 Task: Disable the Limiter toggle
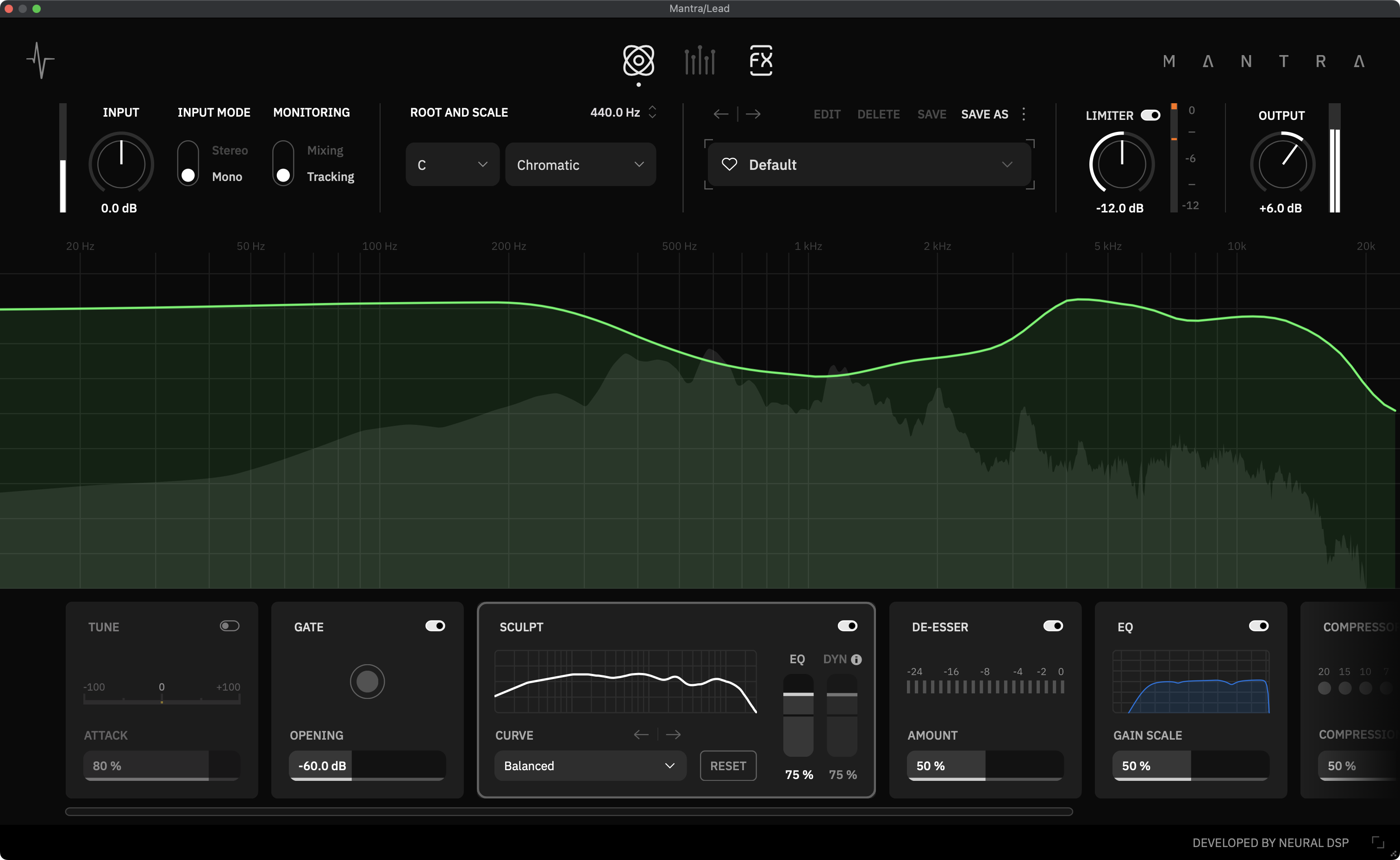pyautogui.click(x=1151, y=115)
